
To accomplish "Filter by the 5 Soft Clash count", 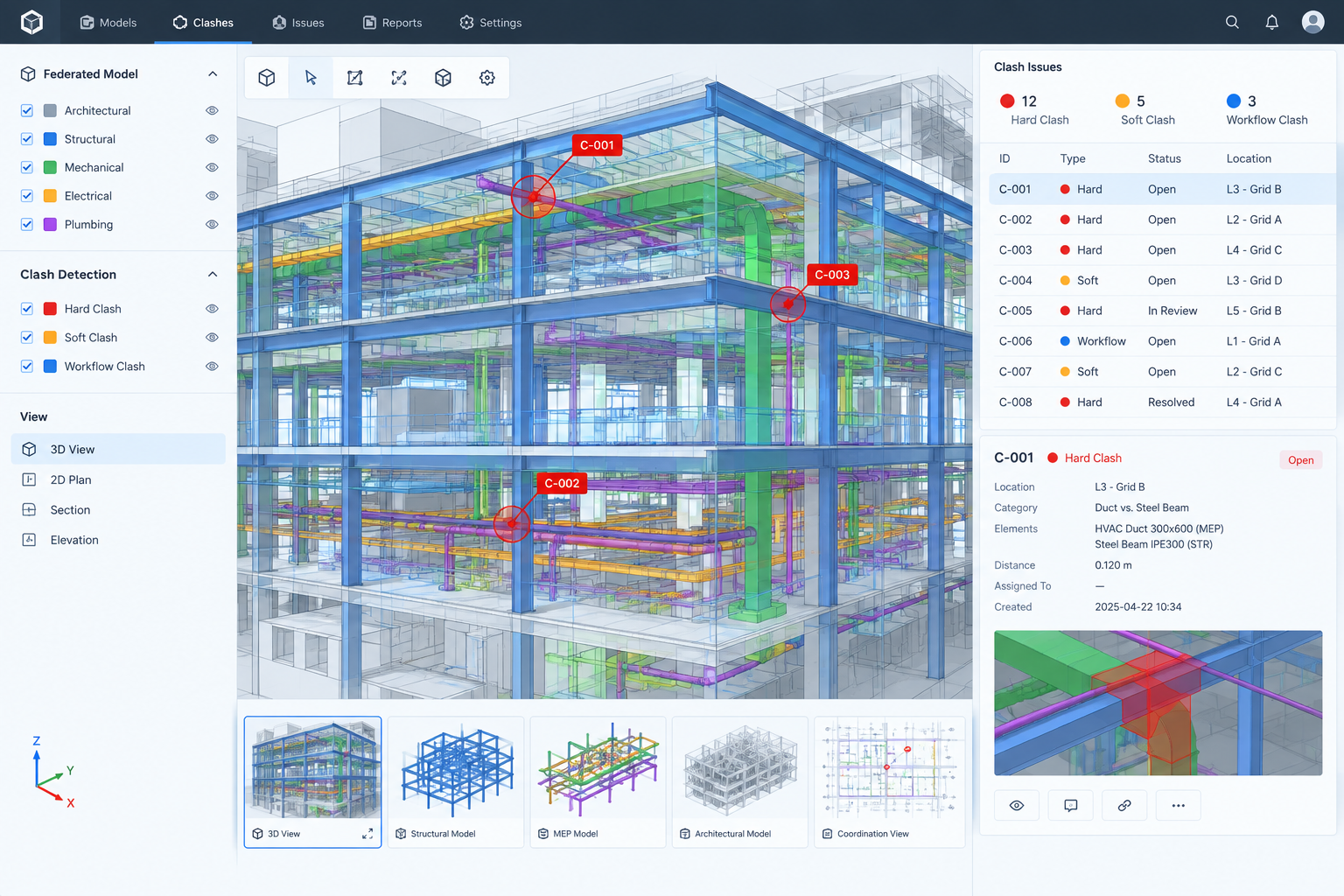I will (1146, 110).
